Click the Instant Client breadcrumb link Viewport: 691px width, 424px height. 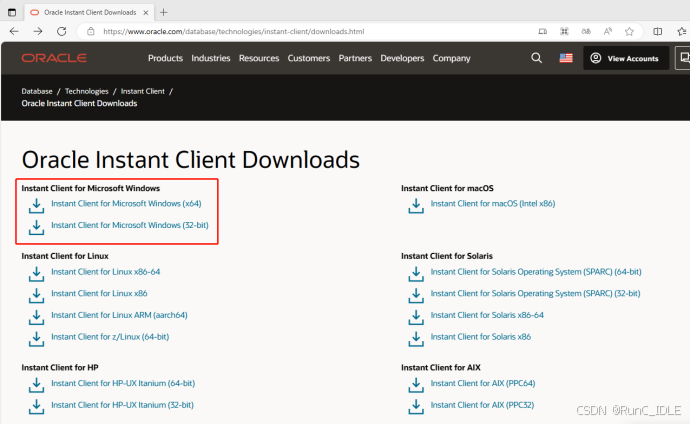point(142,91)
